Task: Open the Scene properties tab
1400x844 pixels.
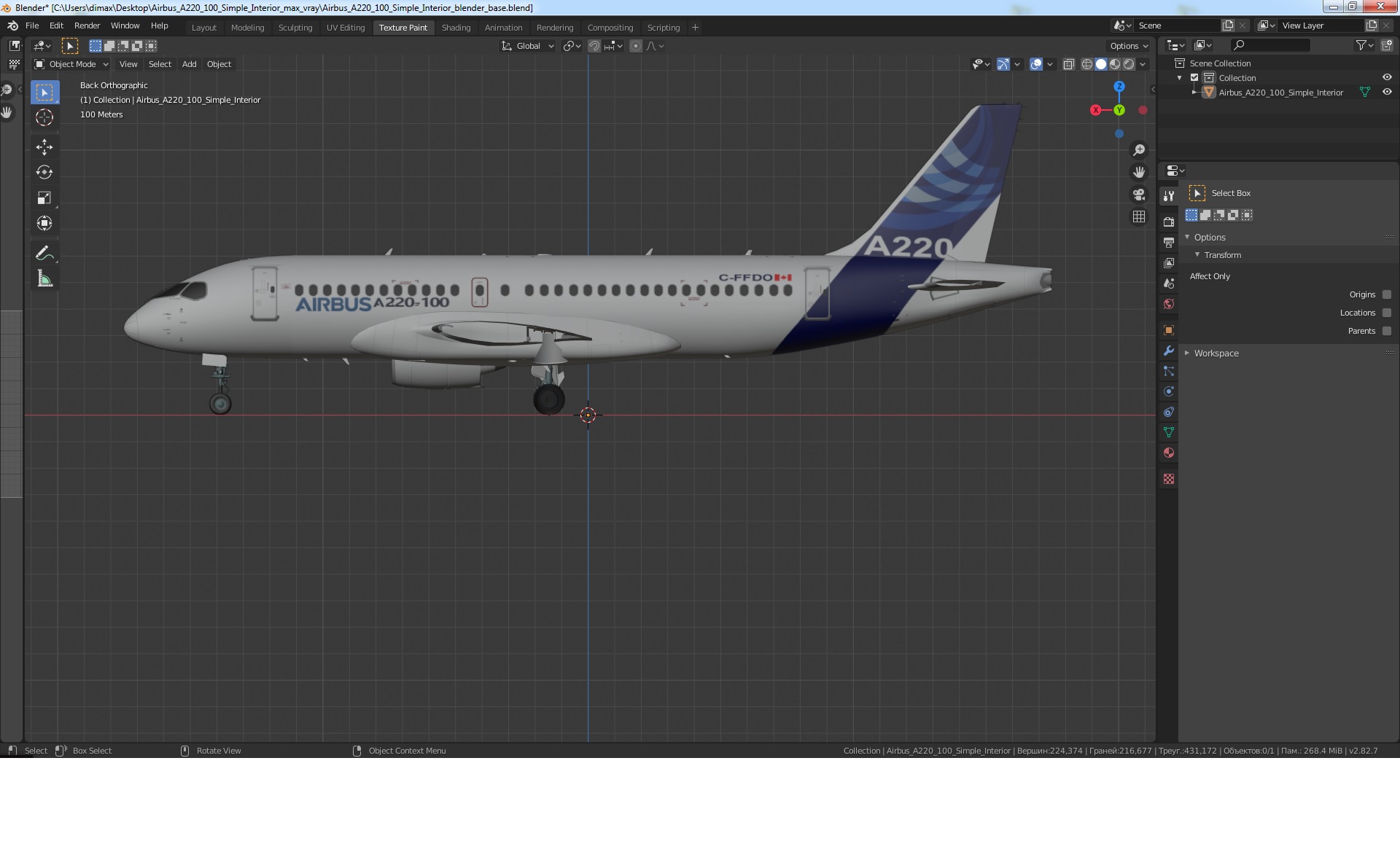Action: click(x=1169, y=284)
